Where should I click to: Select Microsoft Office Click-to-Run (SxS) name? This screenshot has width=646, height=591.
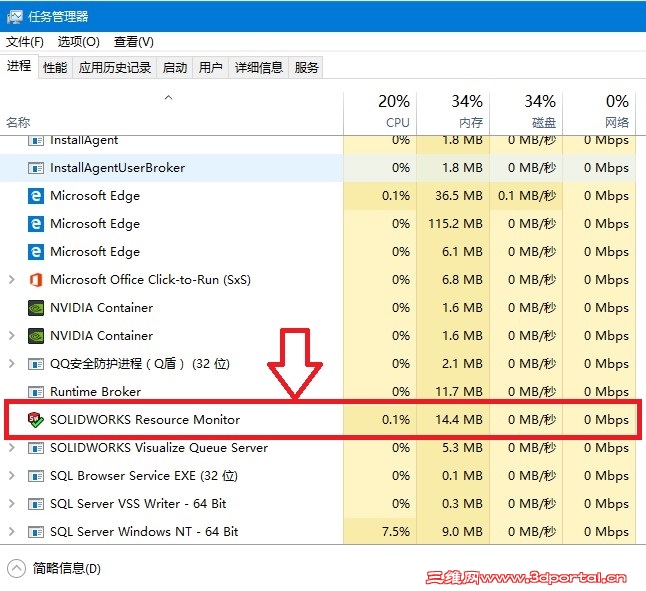(150, 280)
